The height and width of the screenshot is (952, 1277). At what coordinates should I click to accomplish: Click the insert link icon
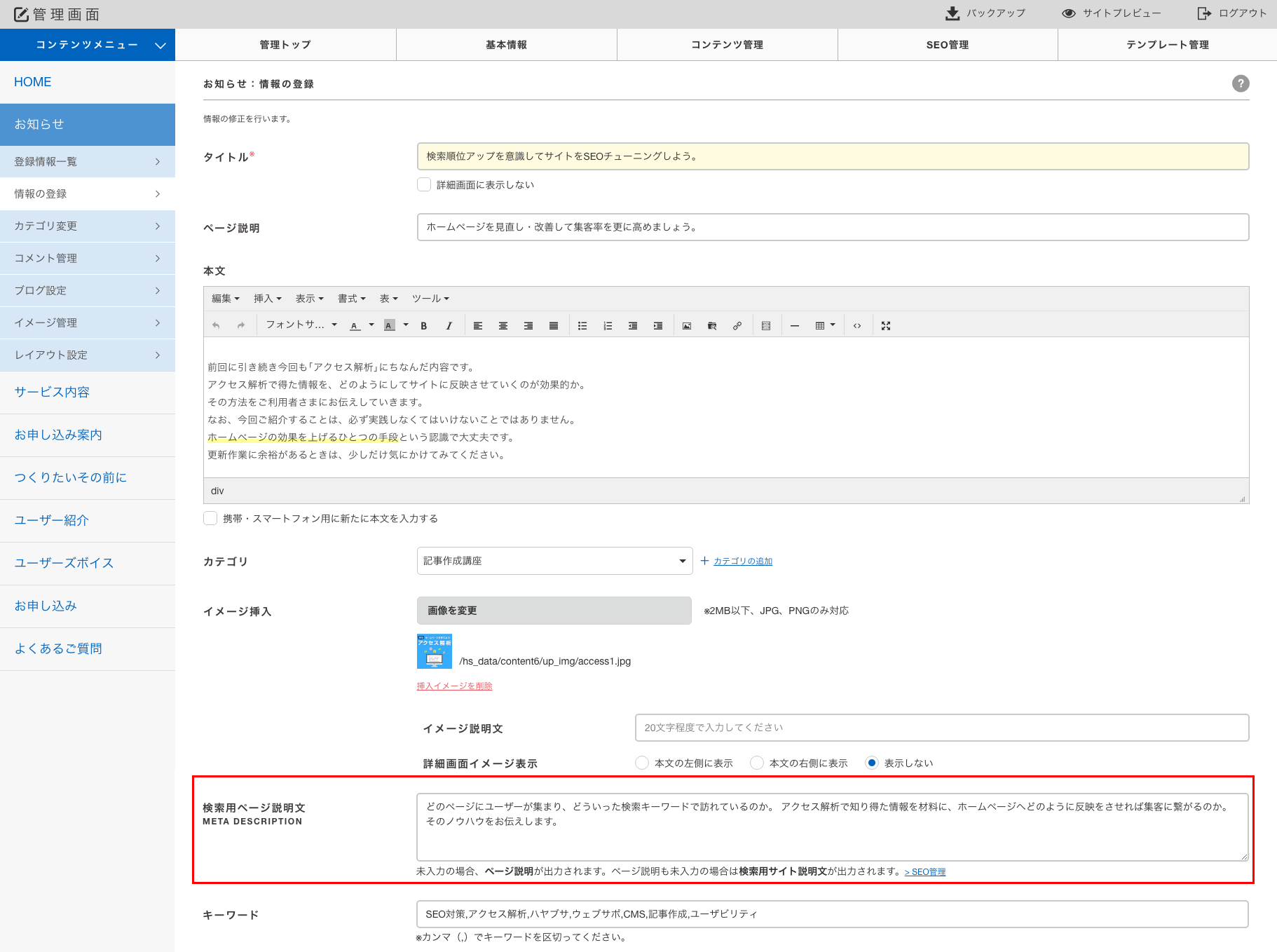(x=737, y=326)
